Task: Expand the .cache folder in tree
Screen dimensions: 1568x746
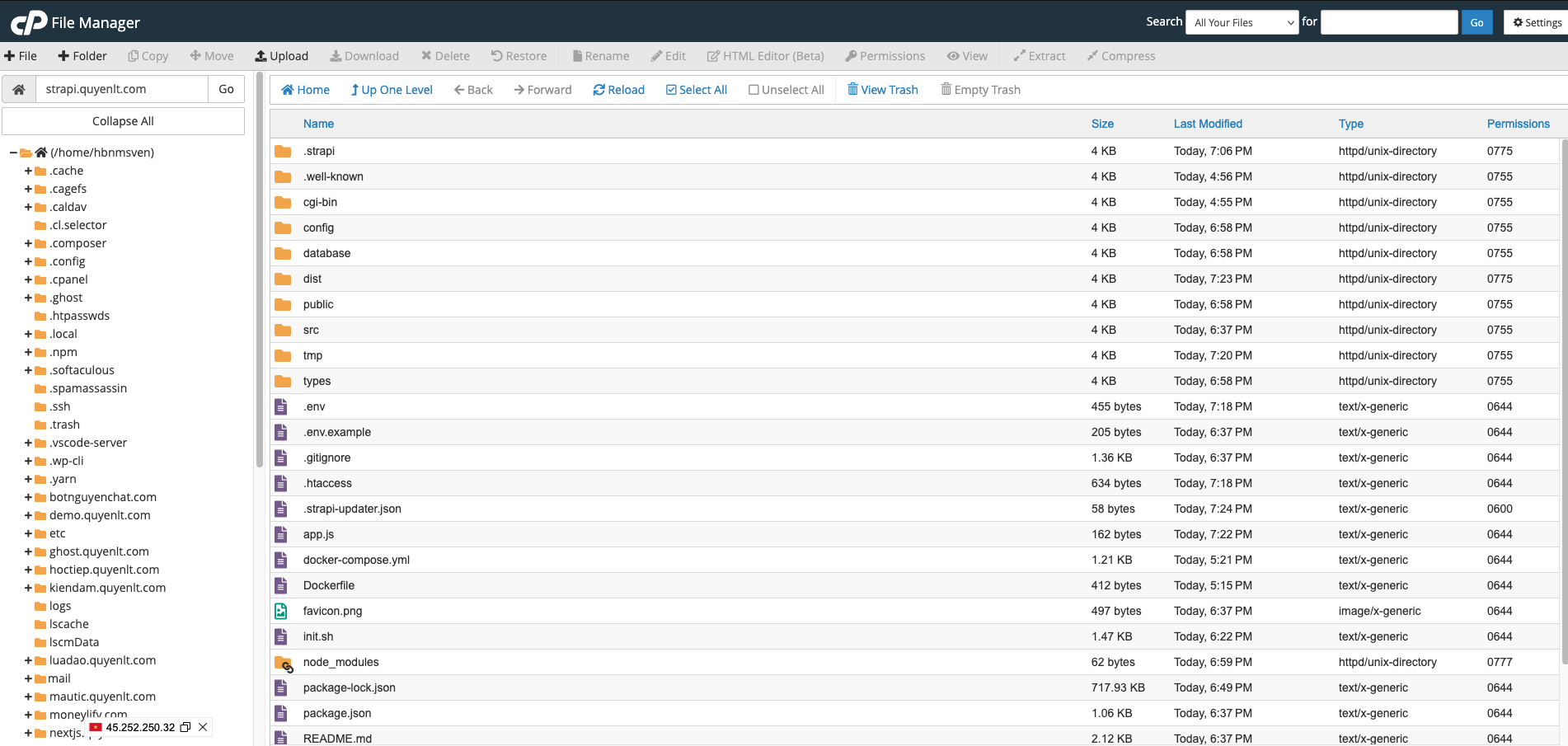Action: tap(28, 171)
